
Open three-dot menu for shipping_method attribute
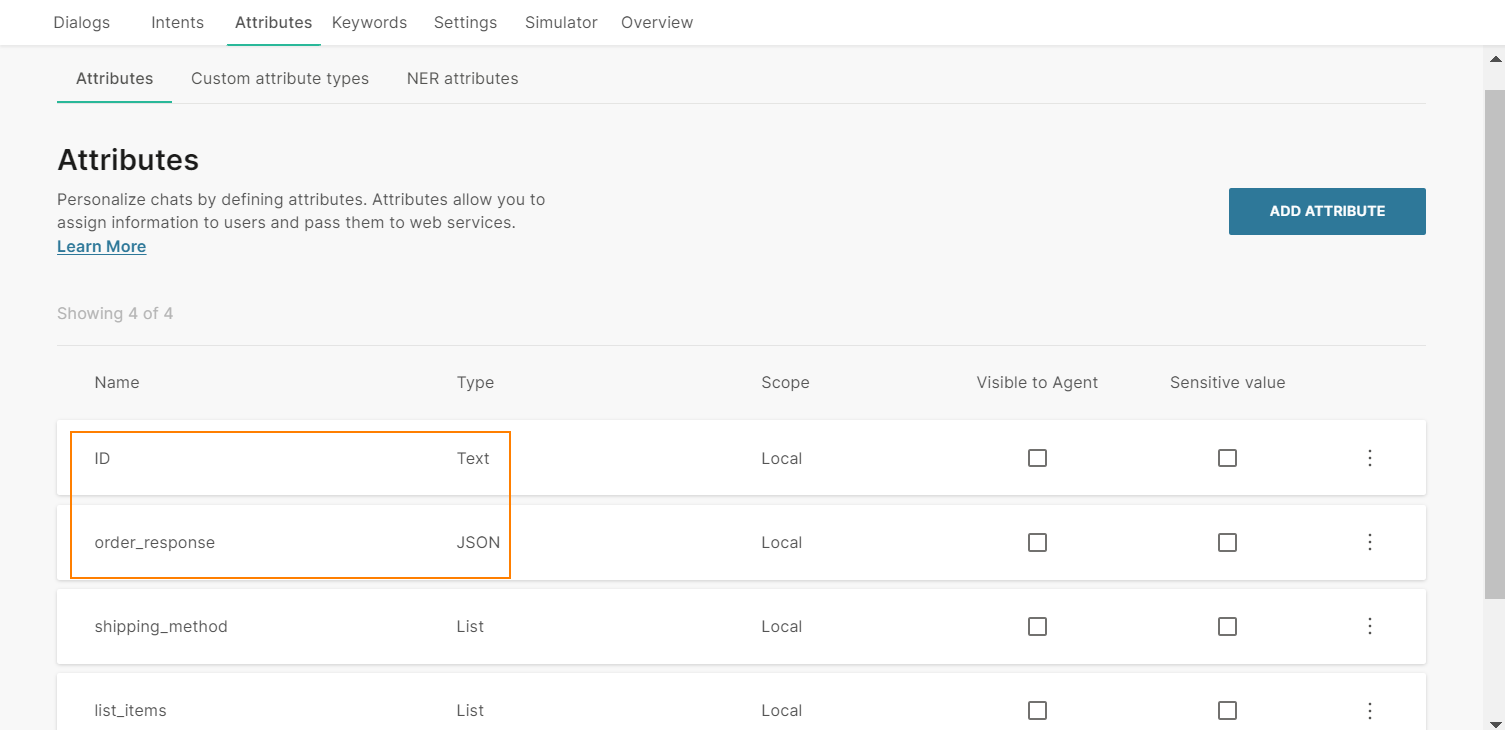click(1370, 626)
